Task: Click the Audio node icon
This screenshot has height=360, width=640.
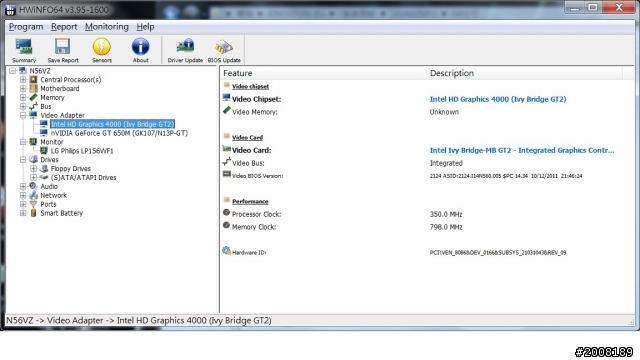Action: pos(33,187)
